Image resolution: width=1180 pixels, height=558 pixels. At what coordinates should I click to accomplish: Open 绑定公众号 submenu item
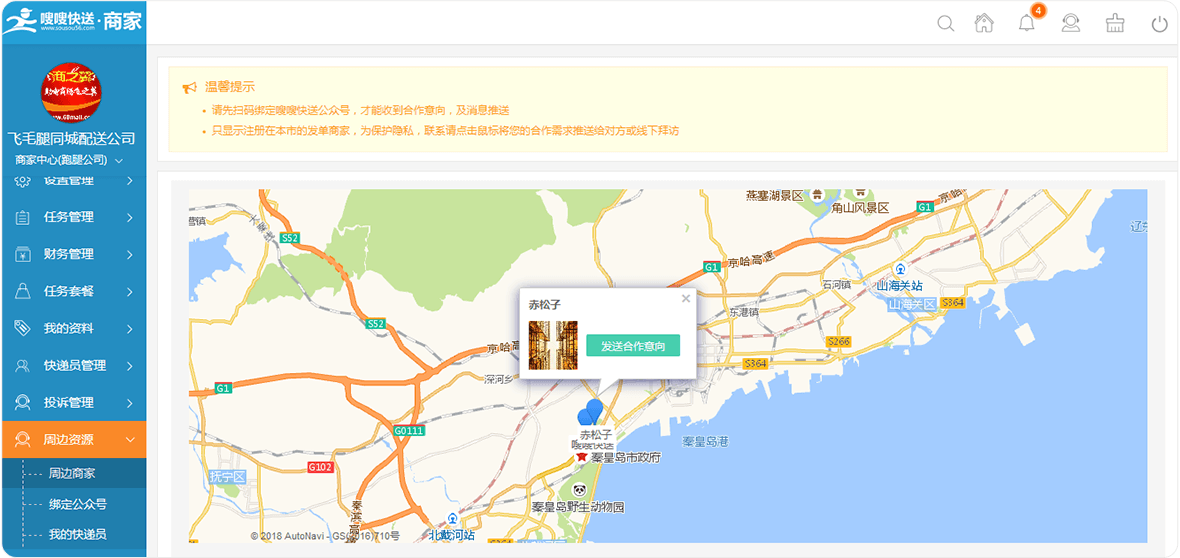click(x=77, y=504)
